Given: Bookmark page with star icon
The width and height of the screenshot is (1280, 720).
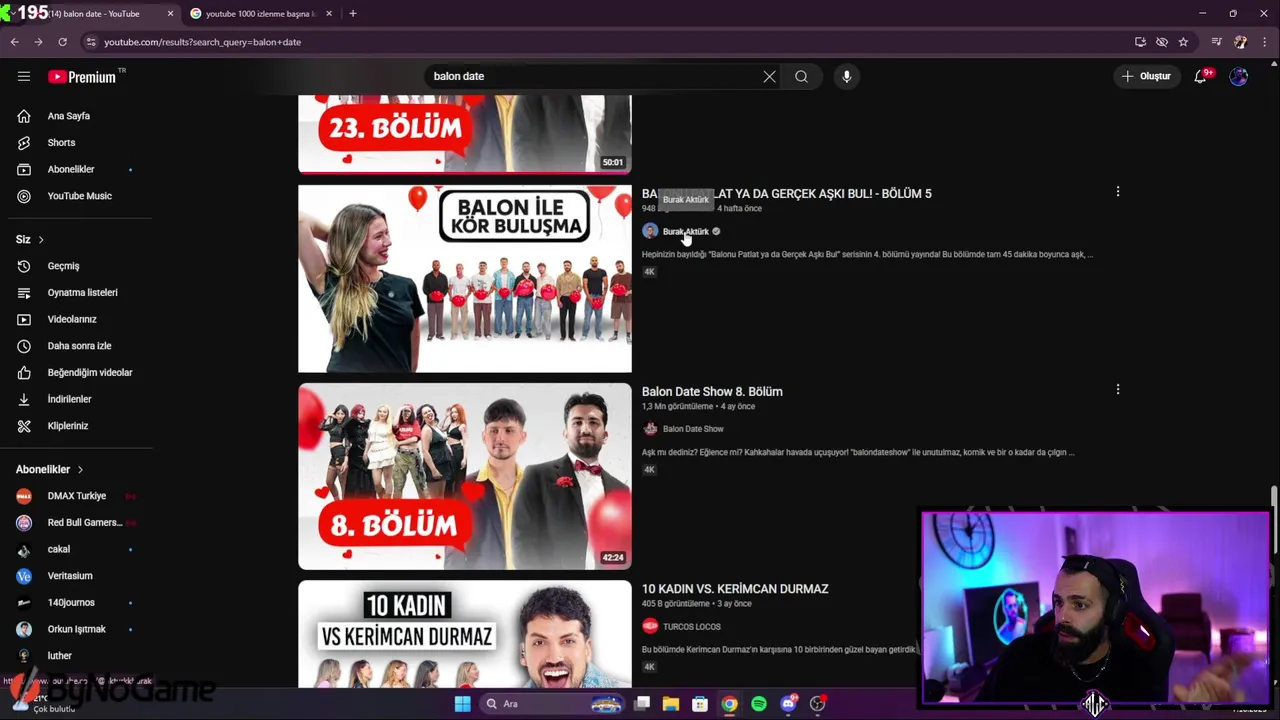Looking at the screenshot, I should [x=1183, y=42].
